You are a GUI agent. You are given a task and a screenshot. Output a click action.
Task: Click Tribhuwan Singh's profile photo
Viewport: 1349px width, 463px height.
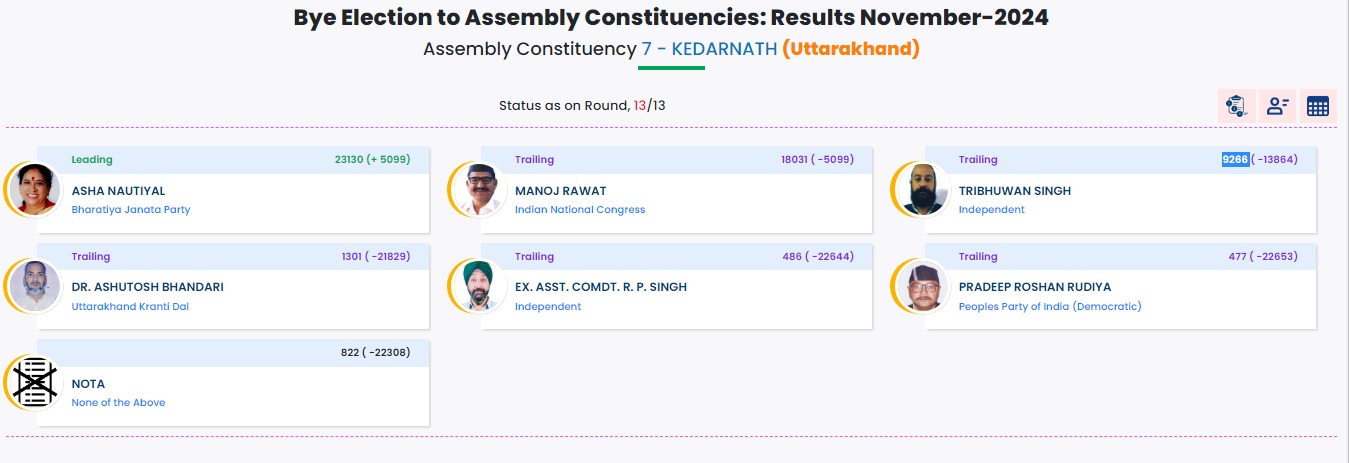pyautogui.click(x=922, y=189)
